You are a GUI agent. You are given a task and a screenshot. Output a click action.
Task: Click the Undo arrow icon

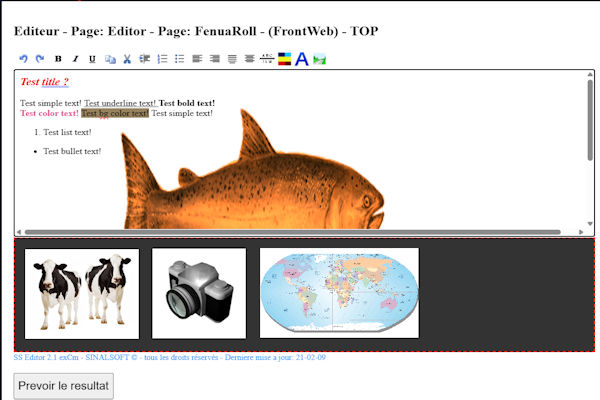point(23,59)
